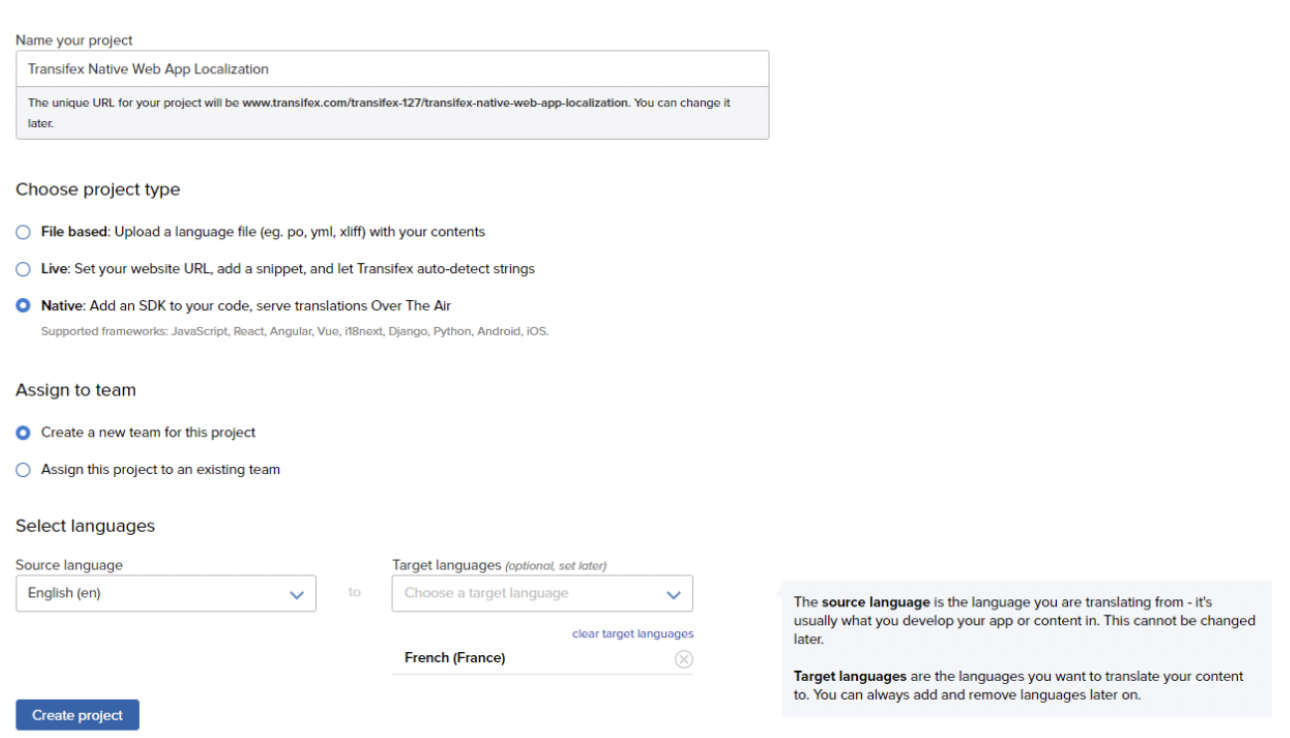Click the Name your project label

74,41
